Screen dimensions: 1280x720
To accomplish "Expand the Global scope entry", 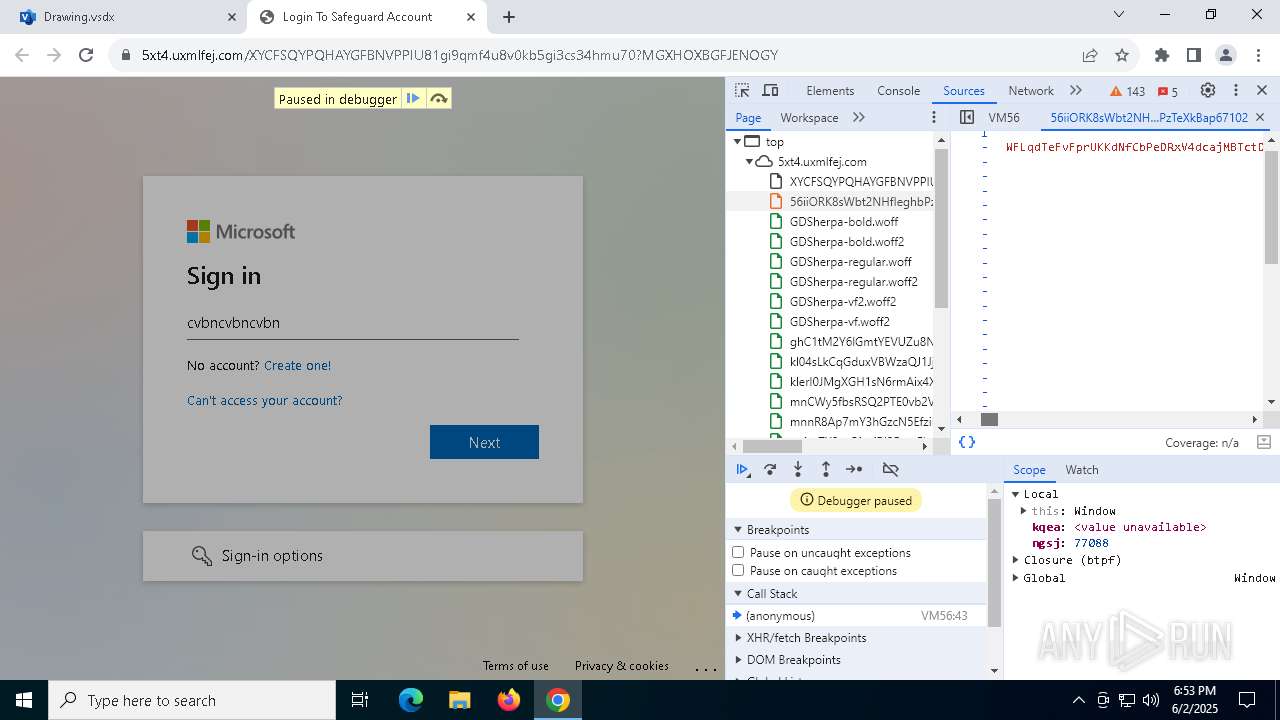I will click(1016, 578).
